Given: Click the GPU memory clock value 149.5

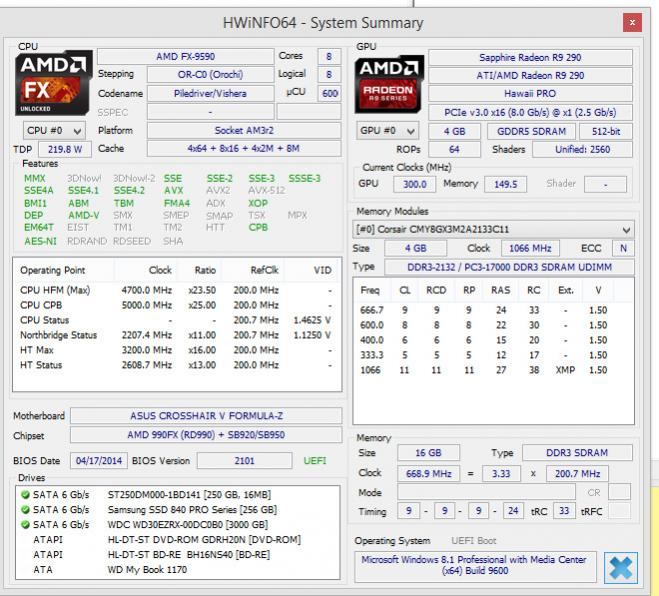Looking at the screenshot, I should [x=506, y=184].
